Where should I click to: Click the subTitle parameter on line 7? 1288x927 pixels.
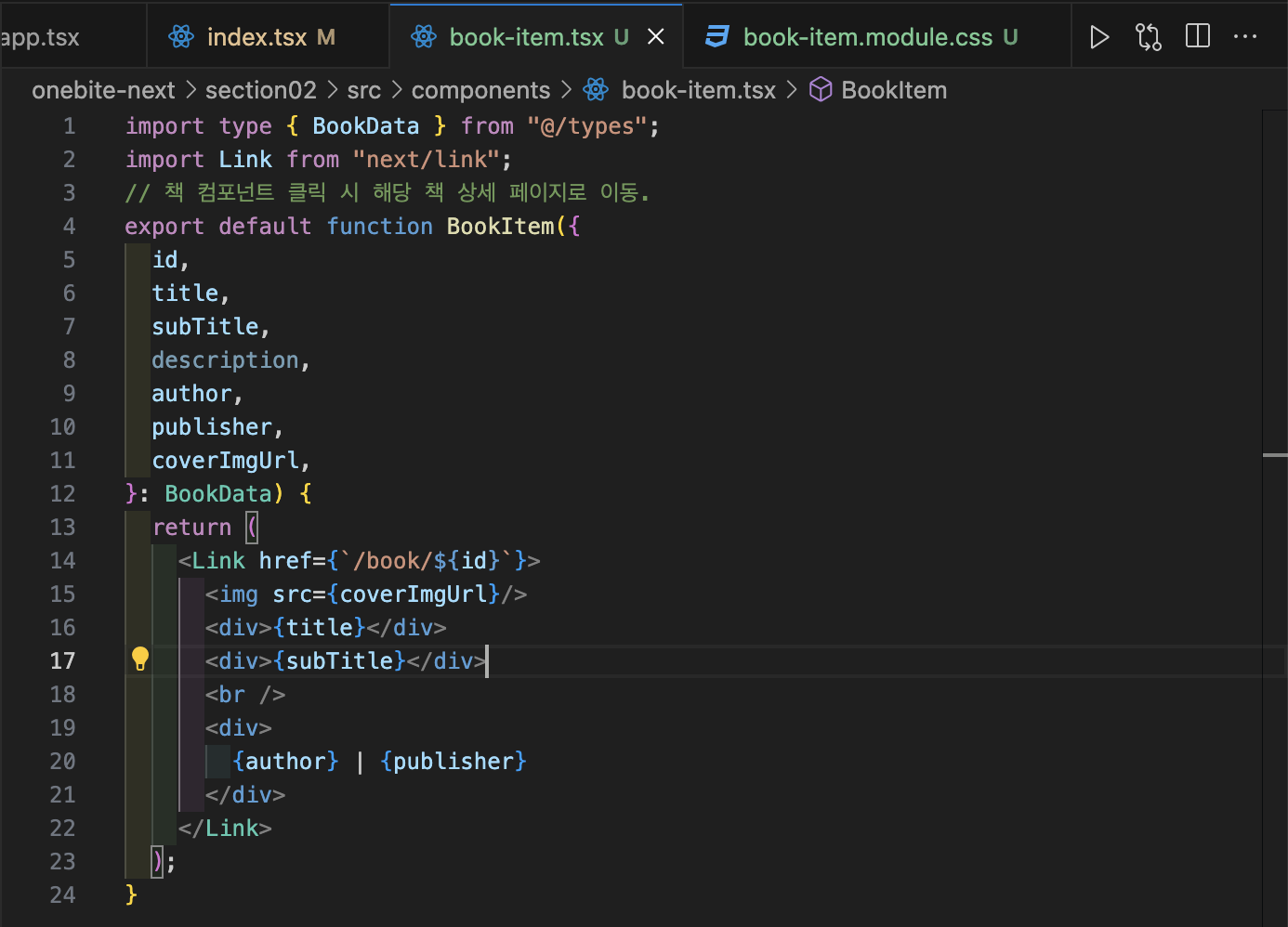(205, 327)
